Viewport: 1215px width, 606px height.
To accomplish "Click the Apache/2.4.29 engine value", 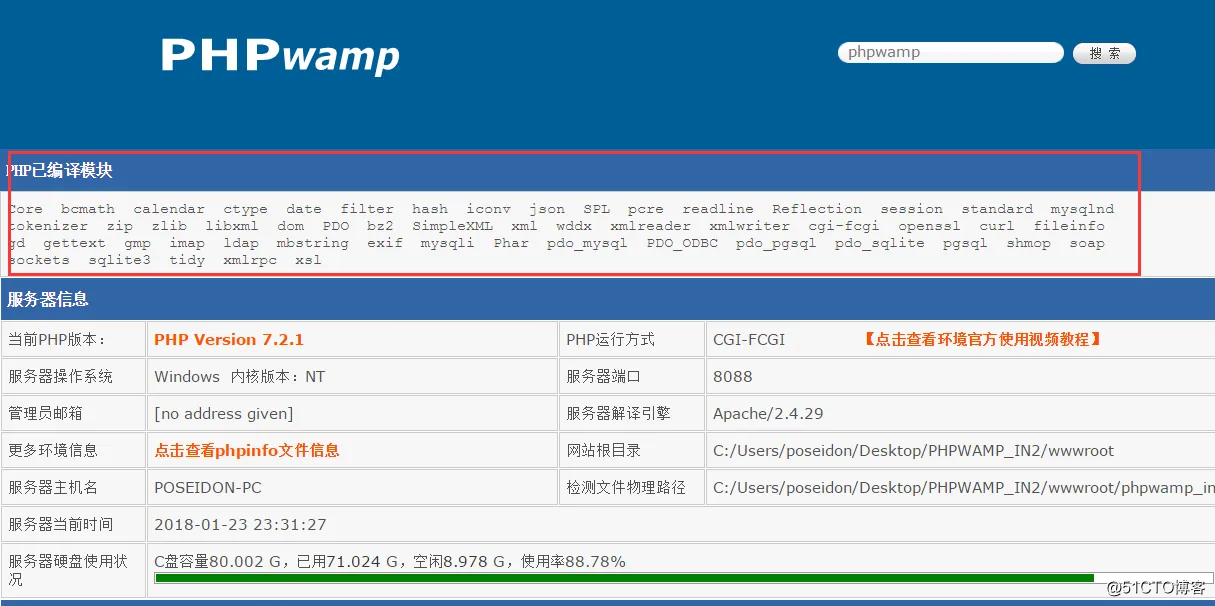I will 769,413.
